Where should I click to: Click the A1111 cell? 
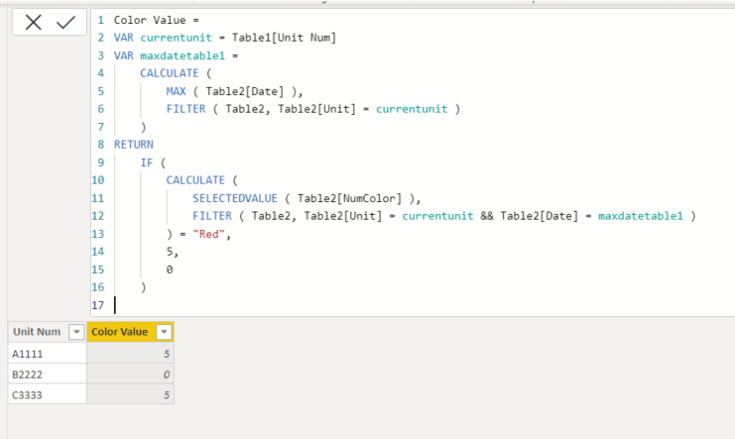(x=47, y=354)
